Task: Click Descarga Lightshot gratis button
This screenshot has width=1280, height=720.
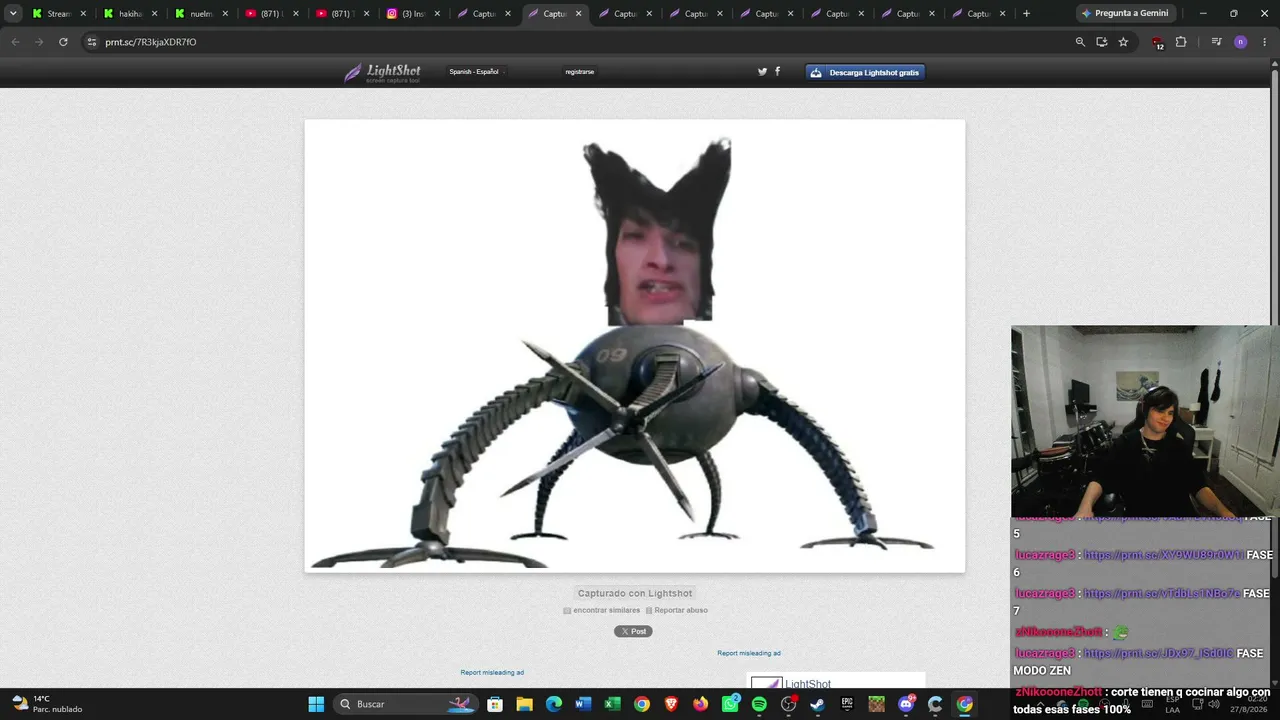Action: pos(865,72)
